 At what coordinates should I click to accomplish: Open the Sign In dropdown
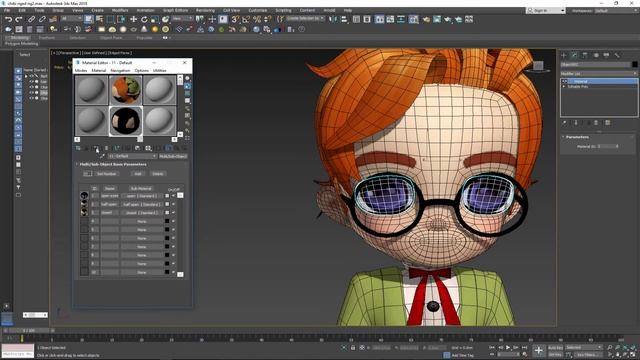(x=545, y=10)
